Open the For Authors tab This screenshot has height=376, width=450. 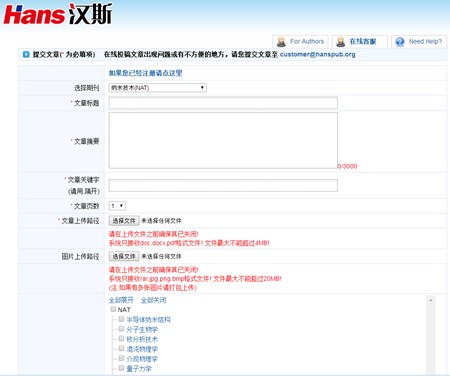(x=300, y=42)
